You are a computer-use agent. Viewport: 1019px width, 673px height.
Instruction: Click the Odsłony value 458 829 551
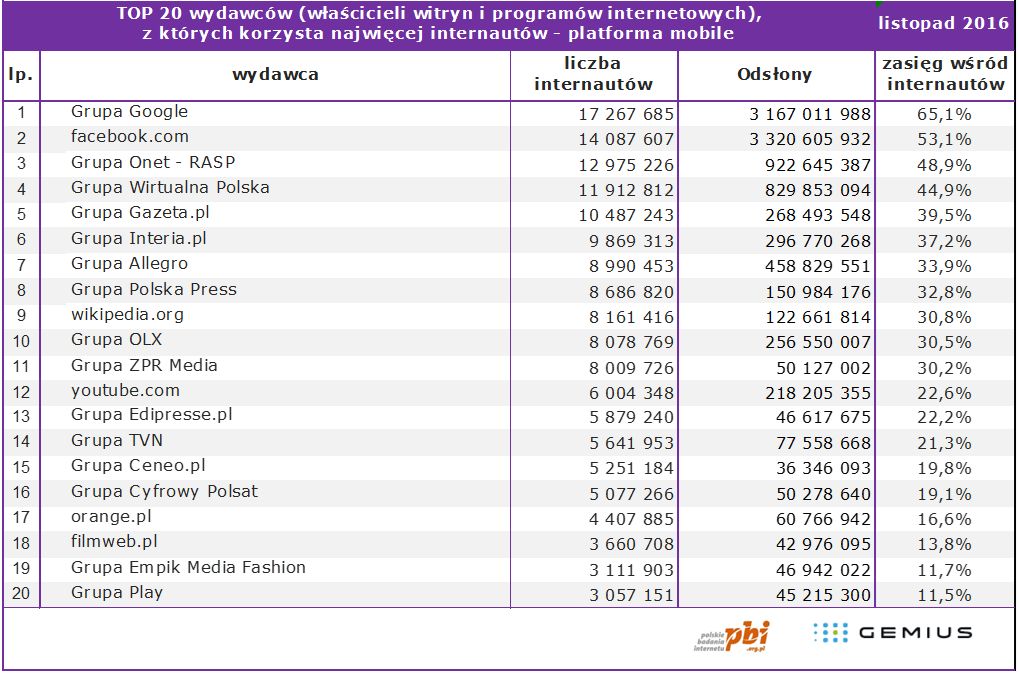818,266
